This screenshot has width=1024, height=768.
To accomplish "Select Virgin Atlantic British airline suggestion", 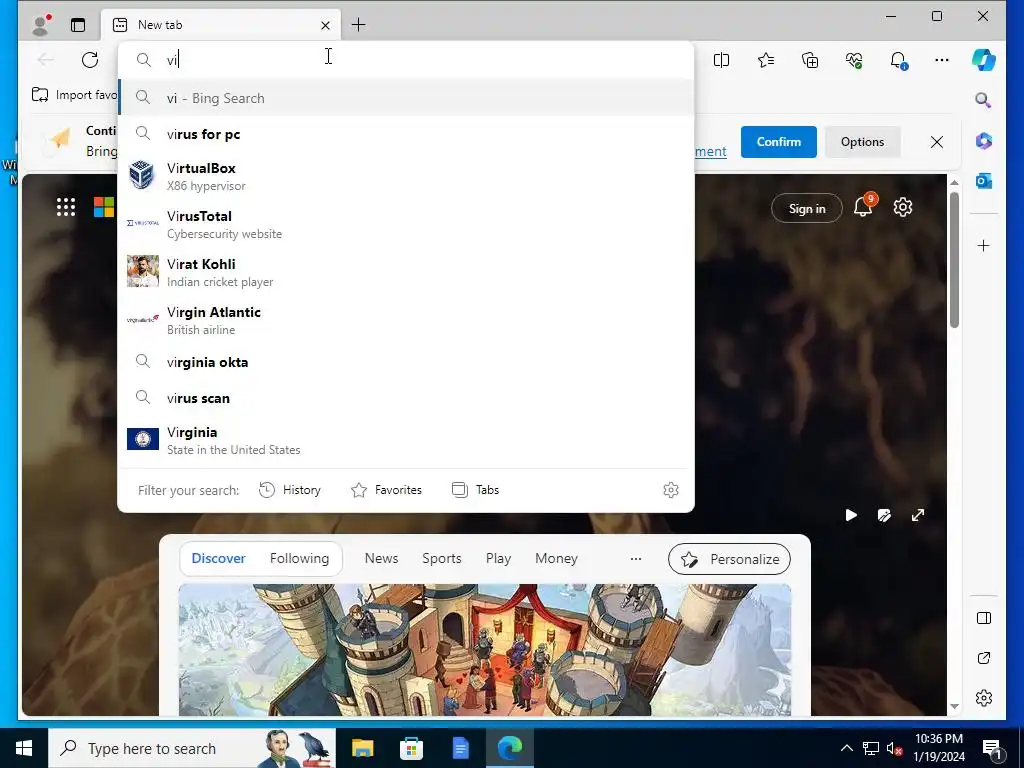I will 406,320.
